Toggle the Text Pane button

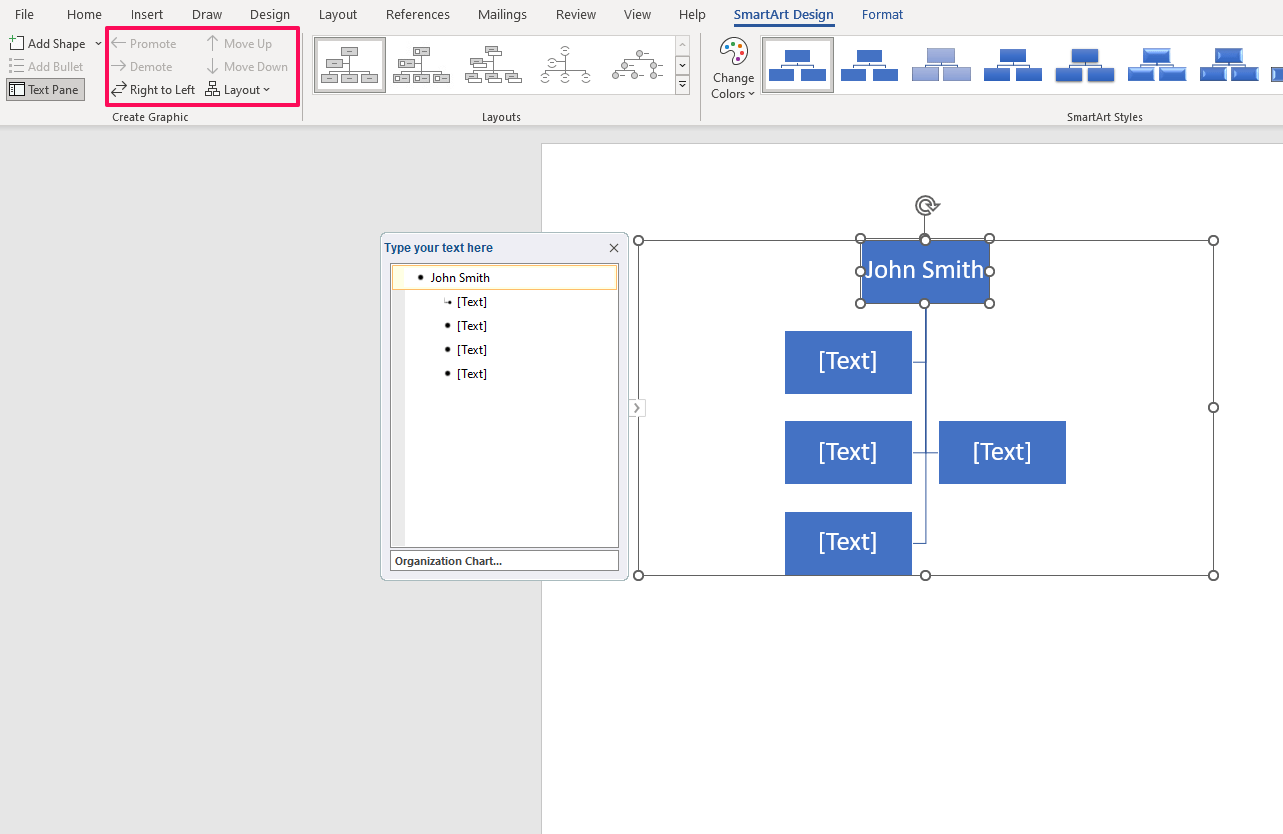point(44,90)
